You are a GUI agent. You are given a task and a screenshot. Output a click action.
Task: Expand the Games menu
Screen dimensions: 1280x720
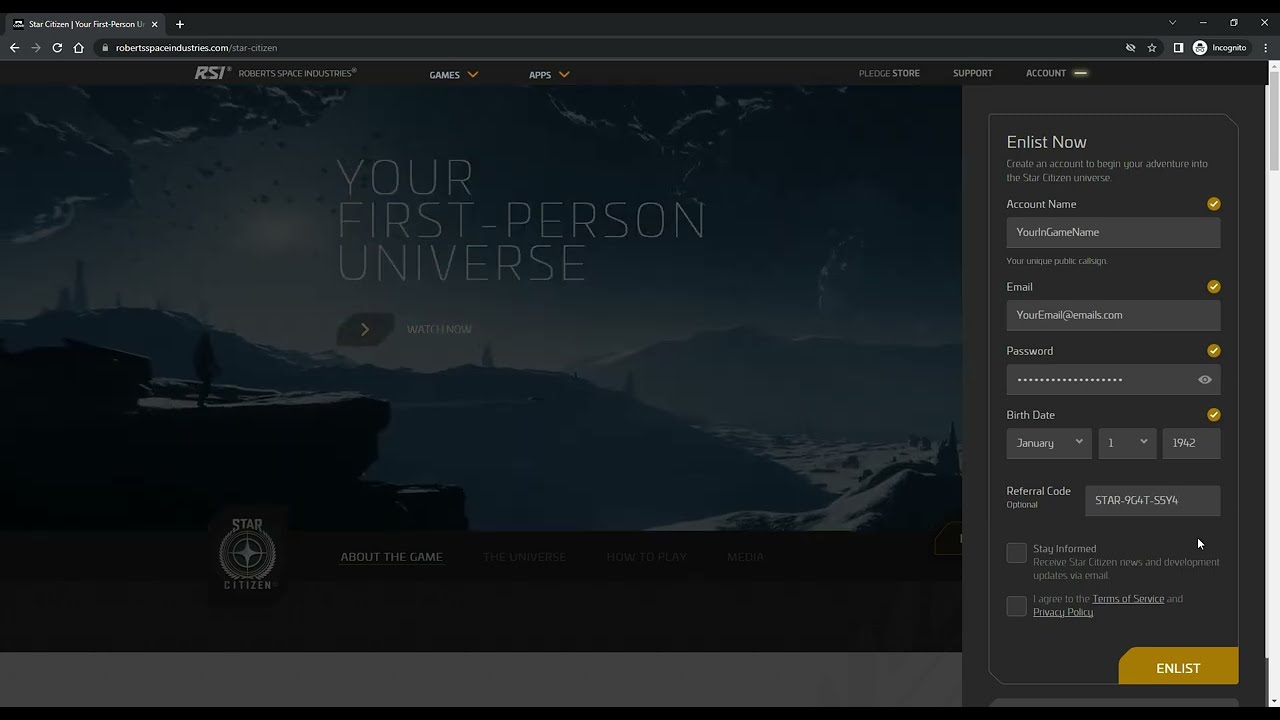tap(454, 74)
